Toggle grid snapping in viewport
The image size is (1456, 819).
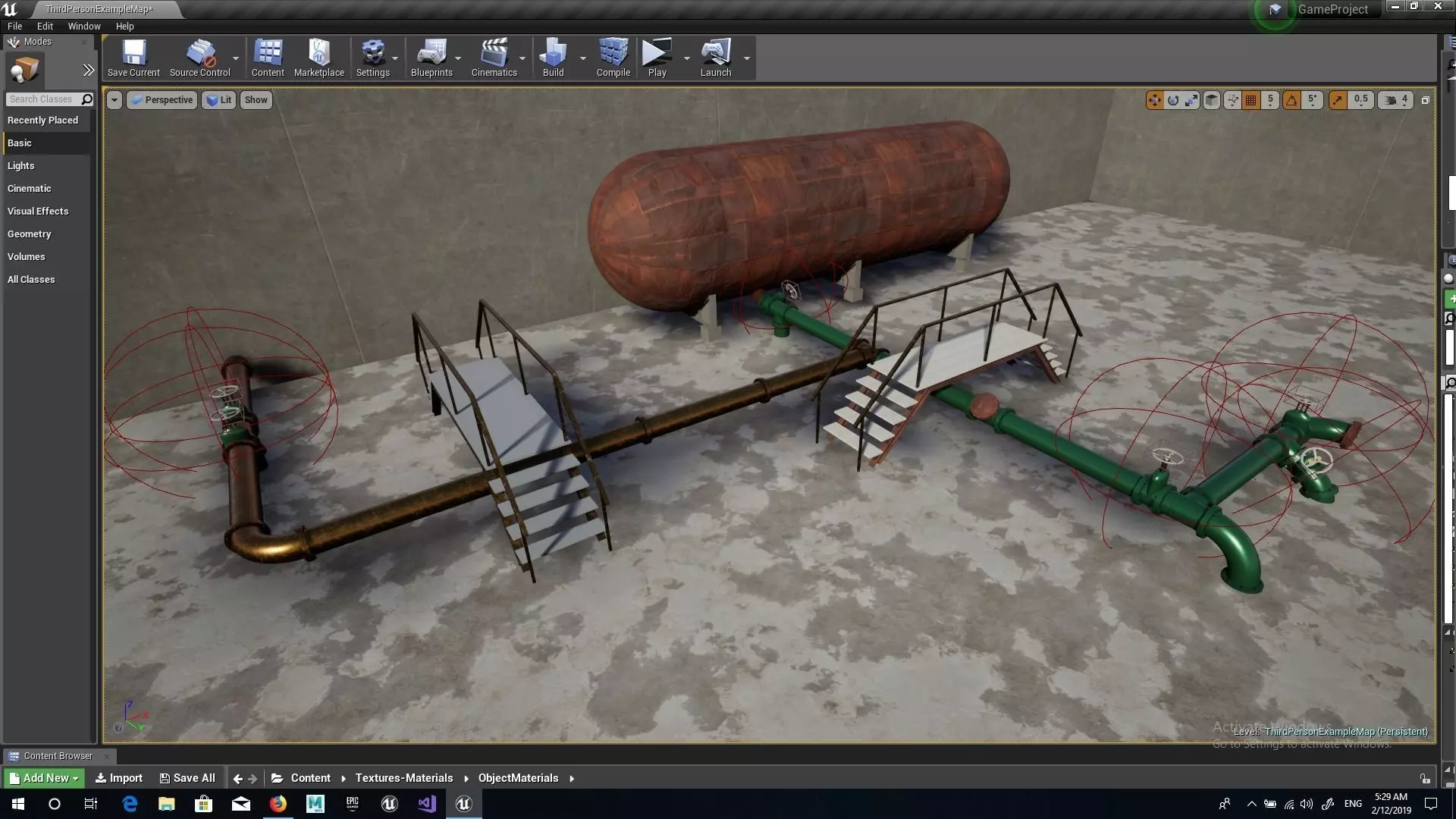click(x=1251, y=100)
